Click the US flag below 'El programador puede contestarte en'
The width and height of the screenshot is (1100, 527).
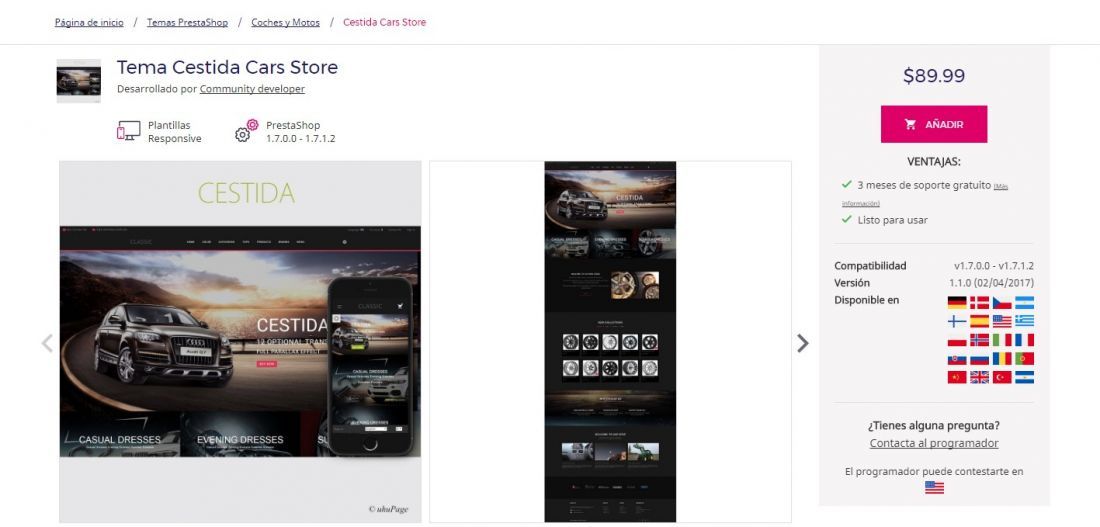coord(934,488)
